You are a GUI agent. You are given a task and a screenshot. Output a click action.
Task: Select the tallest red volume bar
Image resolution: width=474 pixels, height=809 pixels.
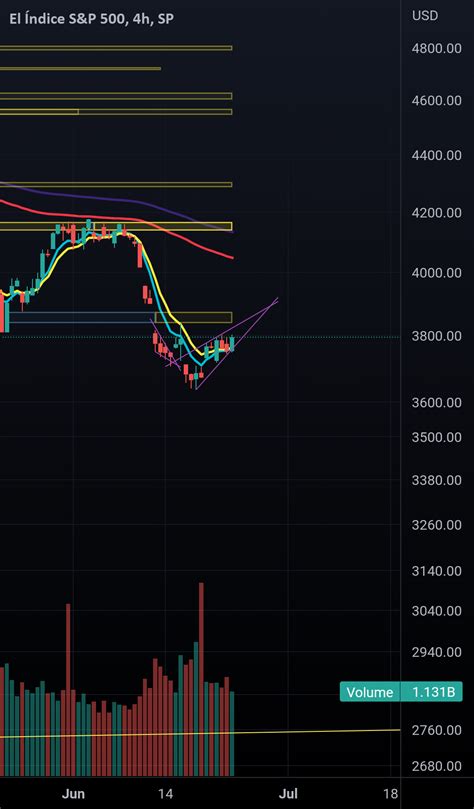[201, 679]
